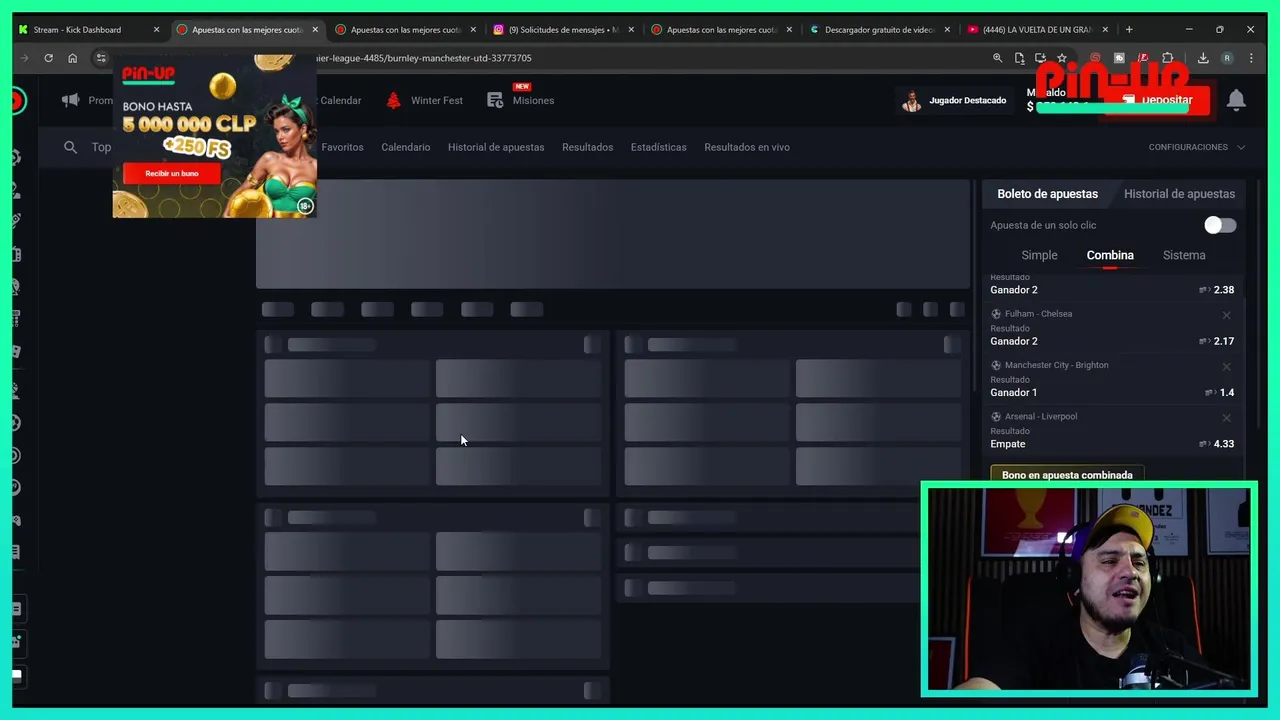Reload the page with the browser refresh icon

(48, 58)
